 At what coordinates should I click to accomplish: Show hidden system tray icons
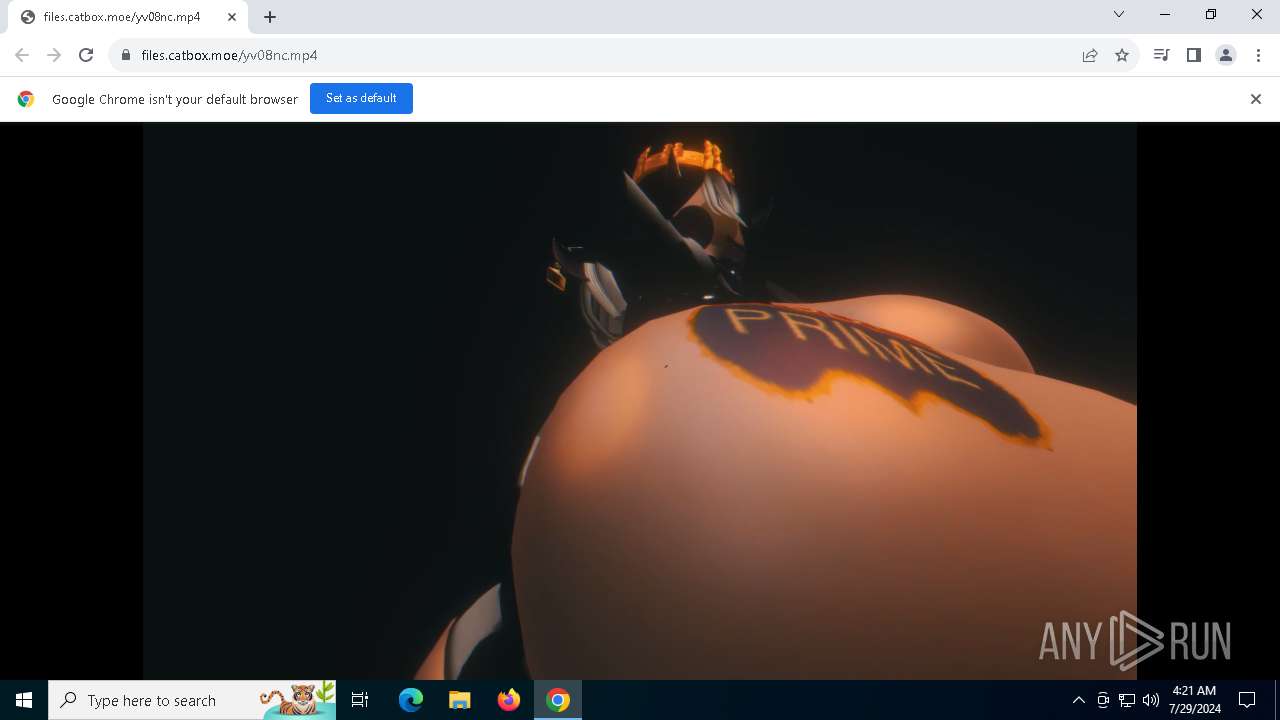pyautogui.click(x=1078, y=700)
